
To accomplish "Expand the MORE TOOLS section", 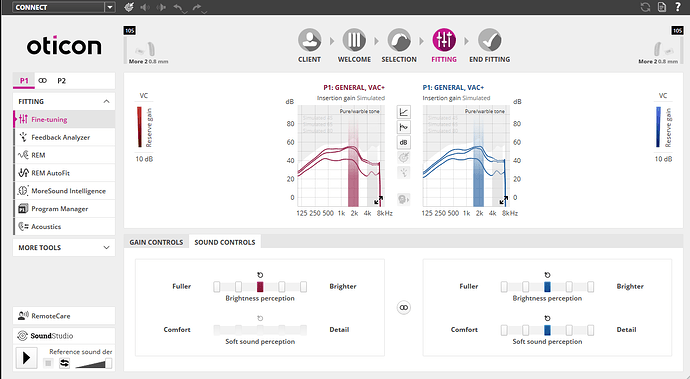I will pos(106,247).
